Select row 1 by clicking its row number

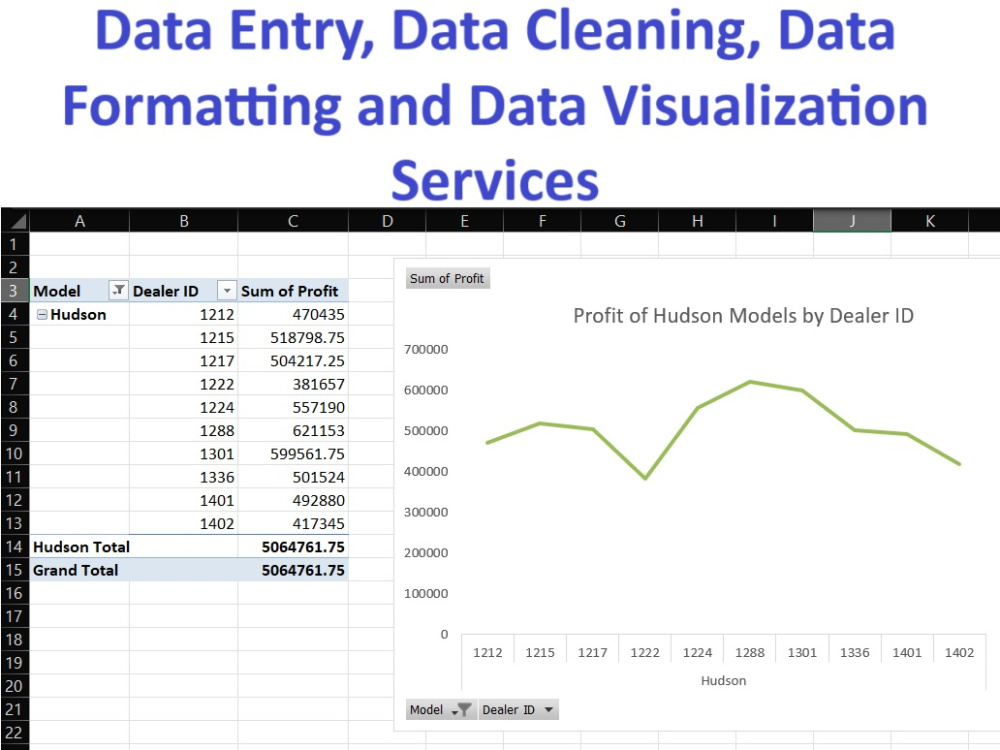tap(14, 244)
